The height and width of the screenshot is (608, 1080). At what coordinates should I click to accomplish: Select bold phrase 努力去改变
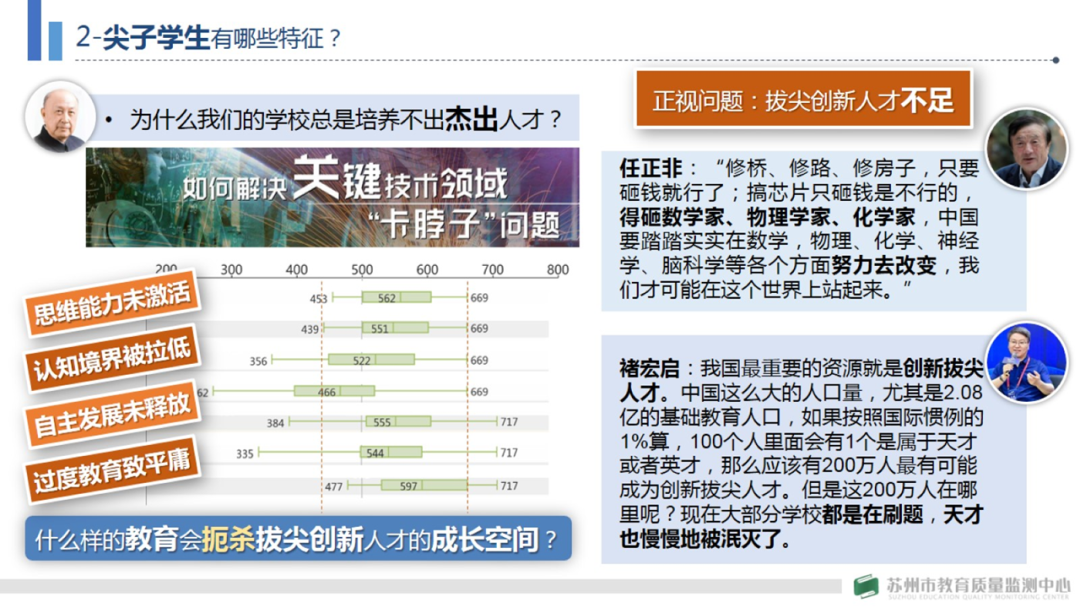tap(884, 265)
